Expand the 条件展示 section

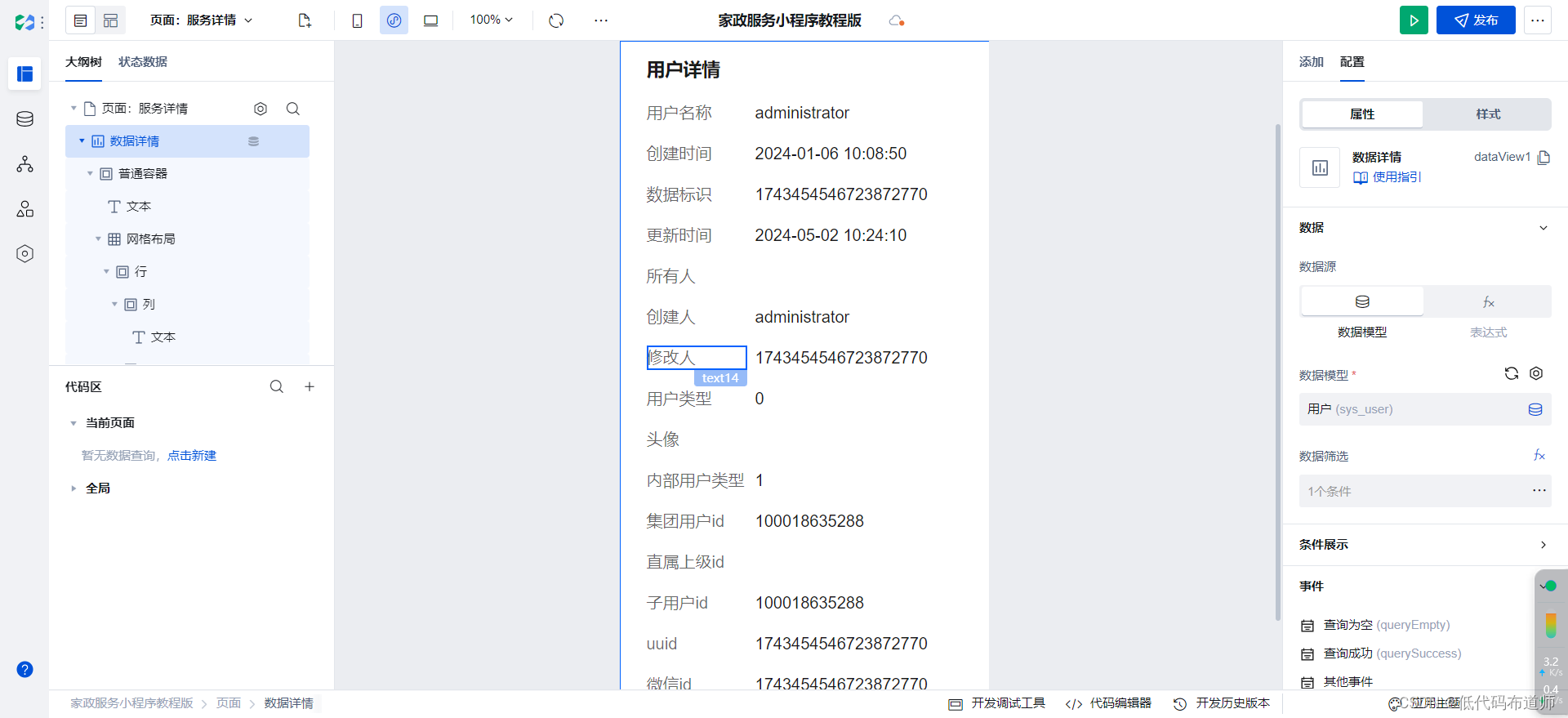click(1543, 545)
